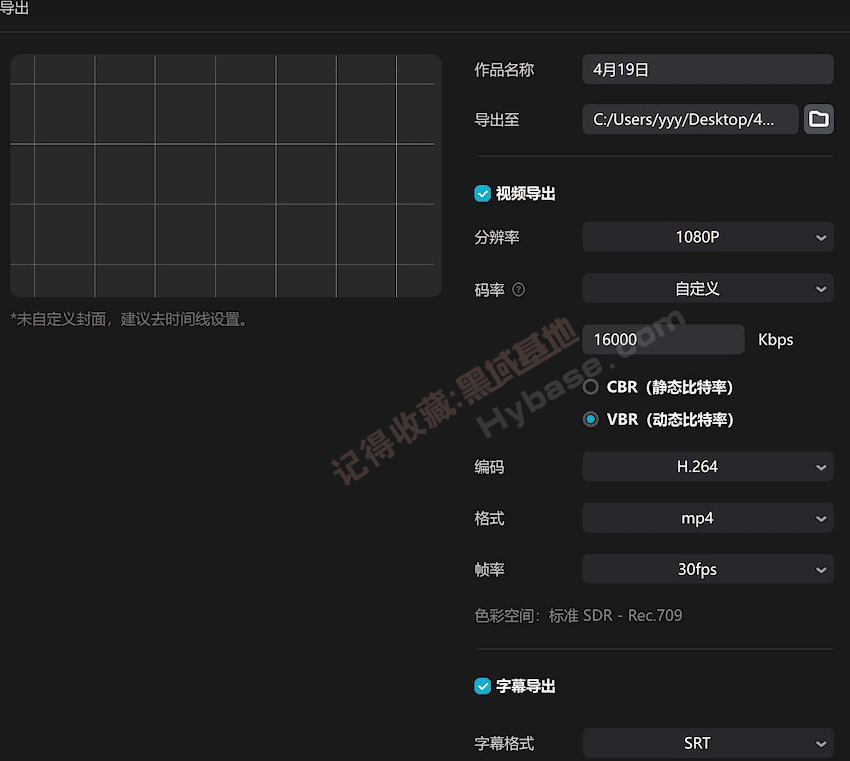Click the 导出 dialog title
This screenshot has width=850, height=761.
(x=14, y=8)
